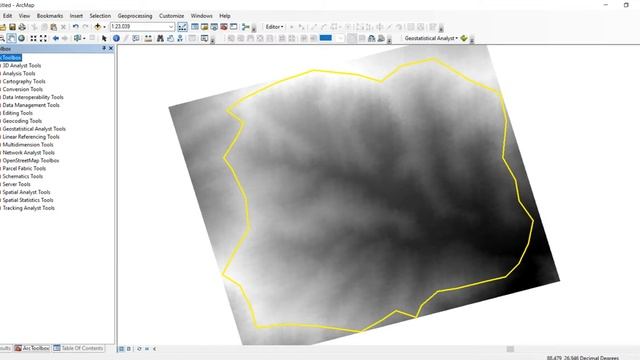Switch to Layout View button
The height and width of the screenshot is (360, 640).
[x=129, y=349]
